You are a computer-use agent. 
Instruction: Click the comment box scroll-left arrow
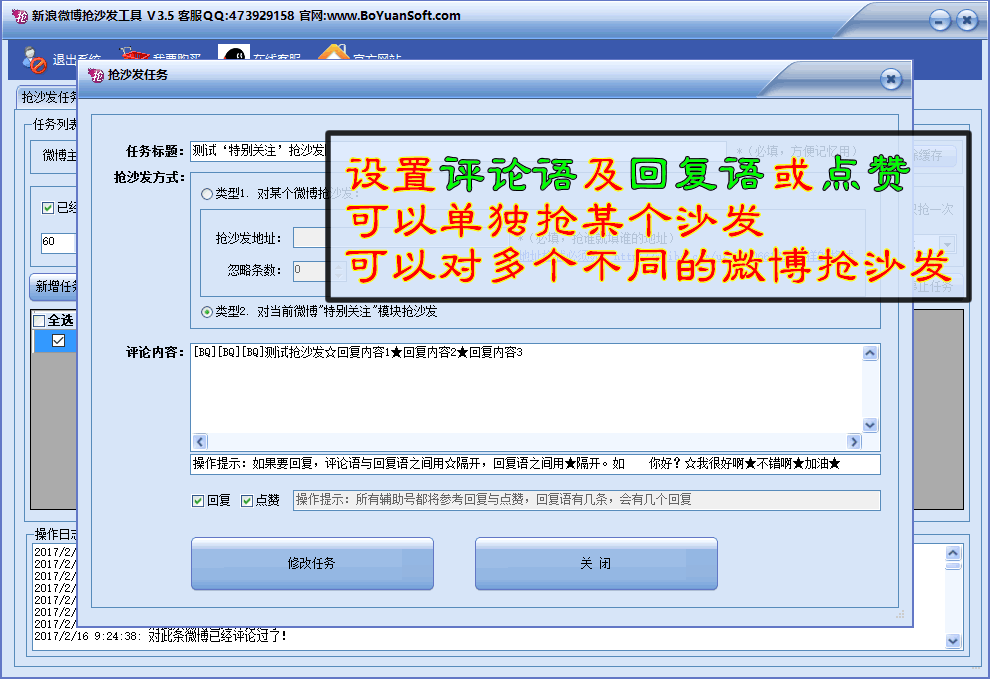(x=200, y=442)
